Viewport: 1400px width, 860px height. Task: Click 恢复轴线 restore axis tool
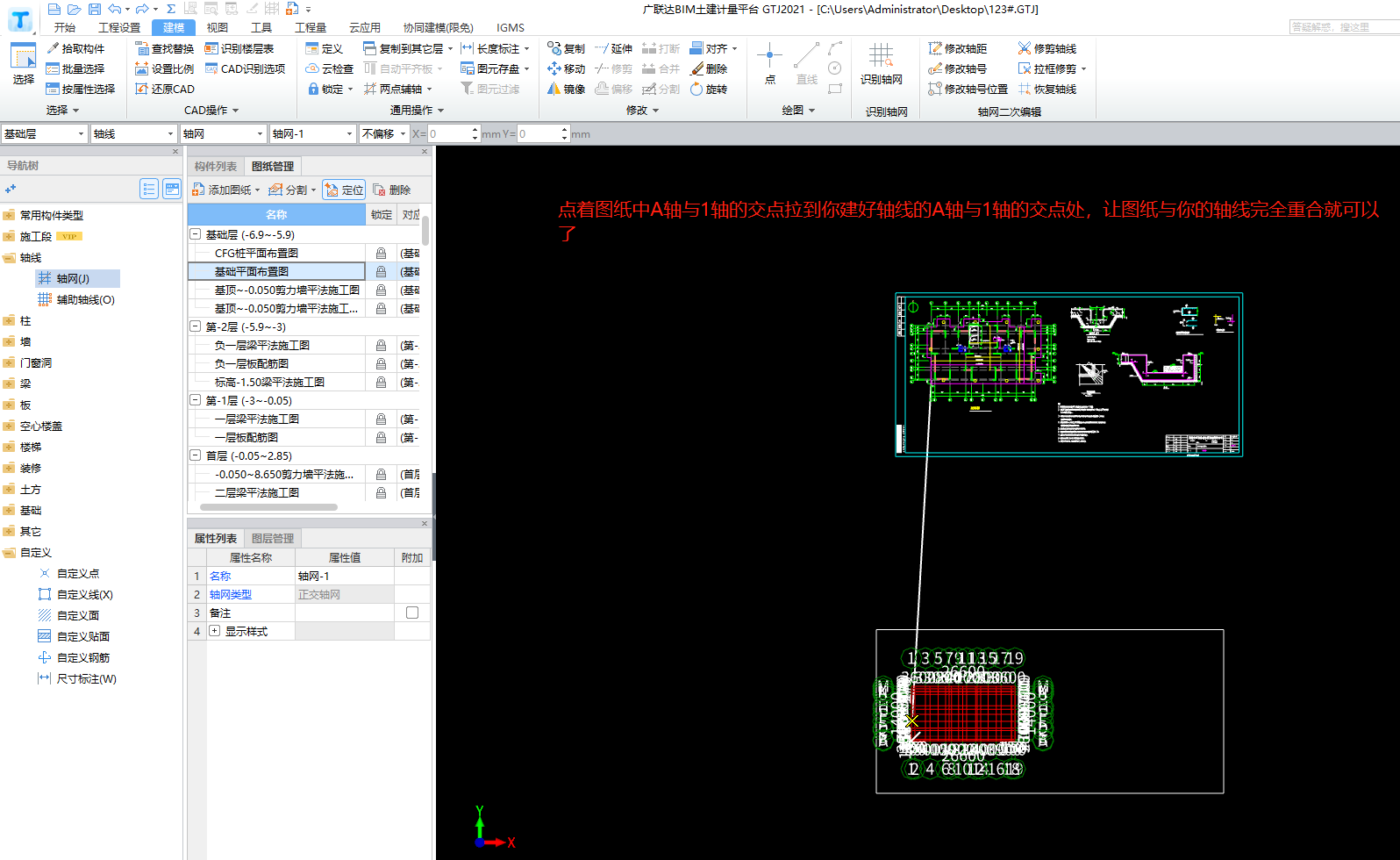[1047, 89]
